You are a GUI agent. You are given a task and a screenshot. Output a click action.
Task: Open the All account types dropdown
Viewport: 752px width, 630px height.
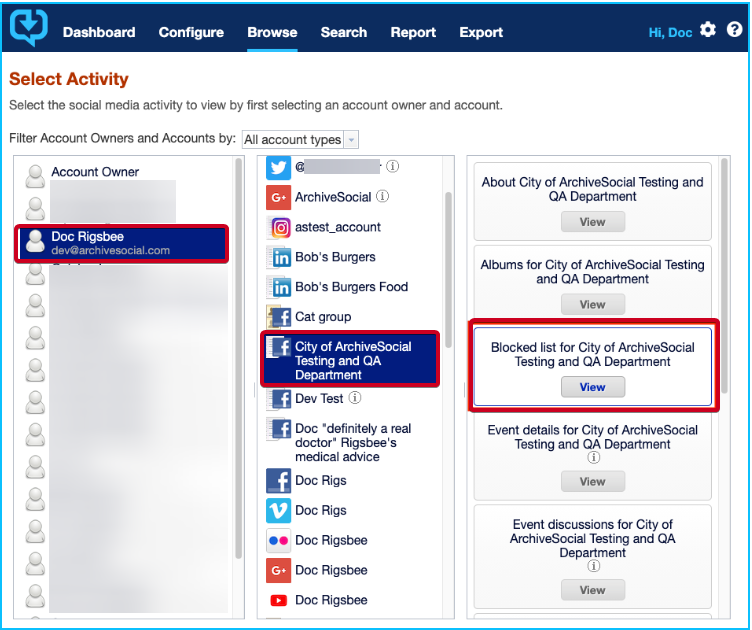[300, 140]
